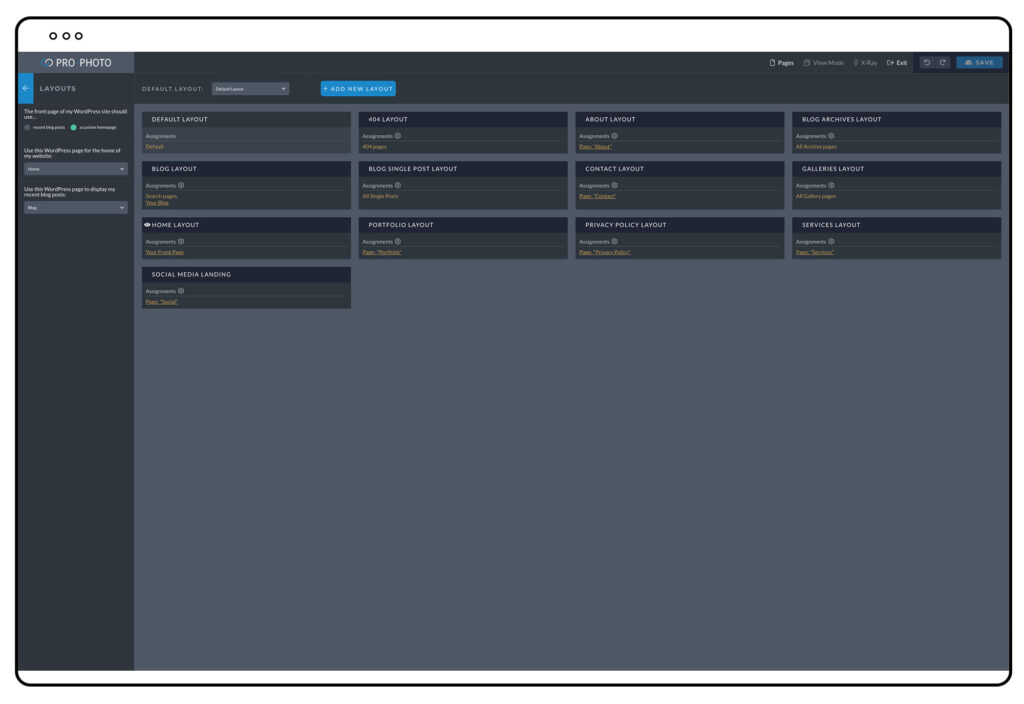Click assignments gear in Contact Layout
The image size is (1024, 704).
(x=615, y=185)
